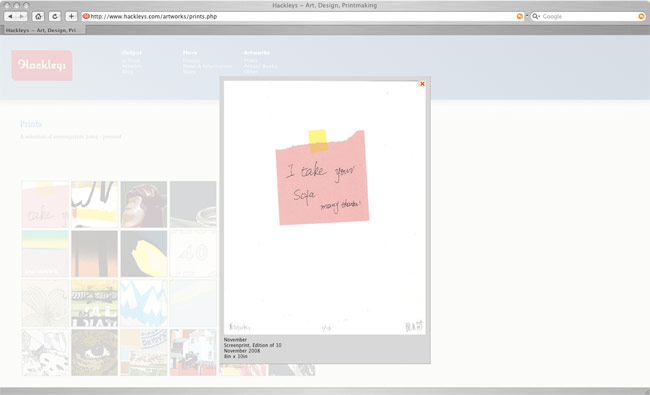Click the pink Hackleys logo
Screen dimensions: 650x395
pos(42,65)
